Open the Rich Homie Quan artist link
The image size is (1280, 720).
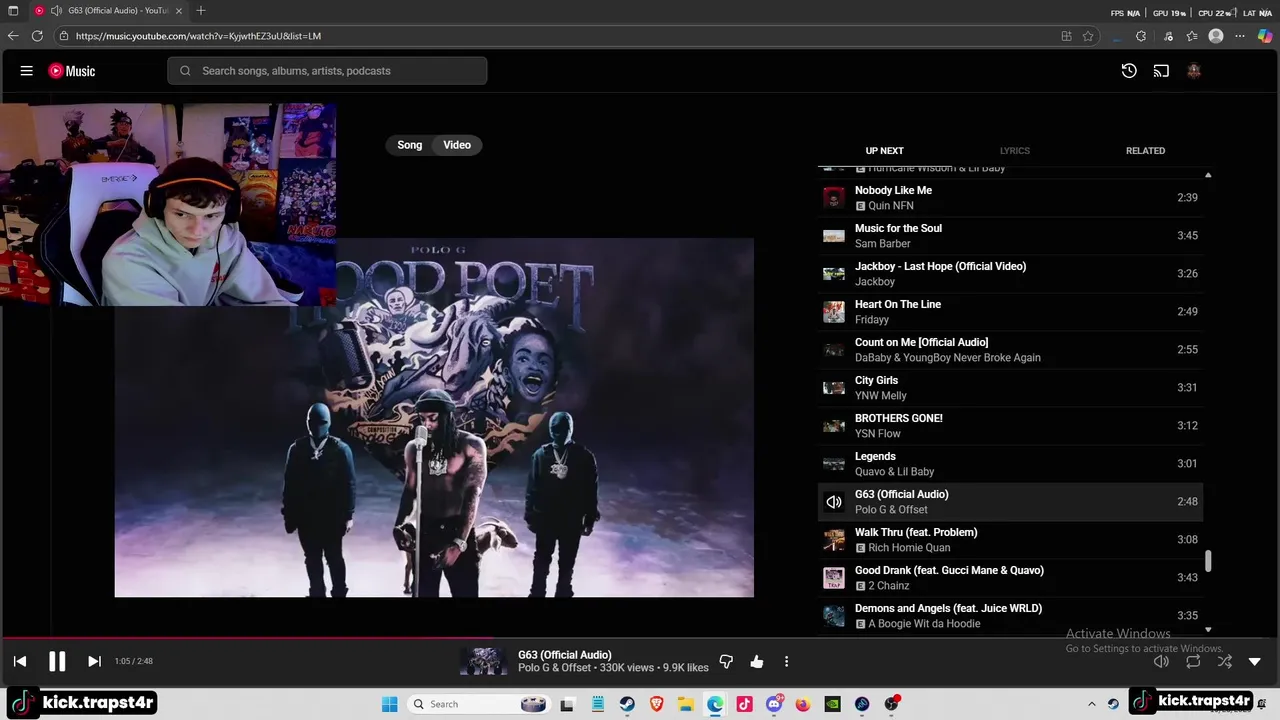909,548
